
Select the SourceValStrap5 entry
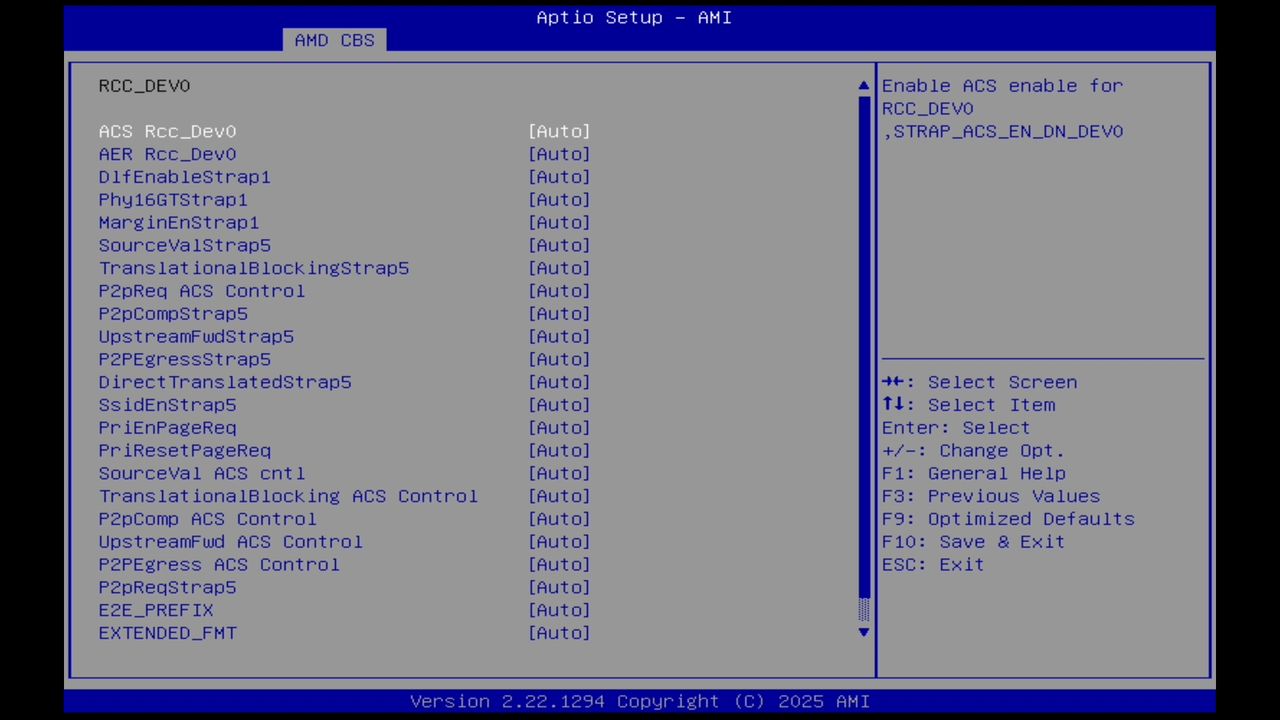point(184,245)
